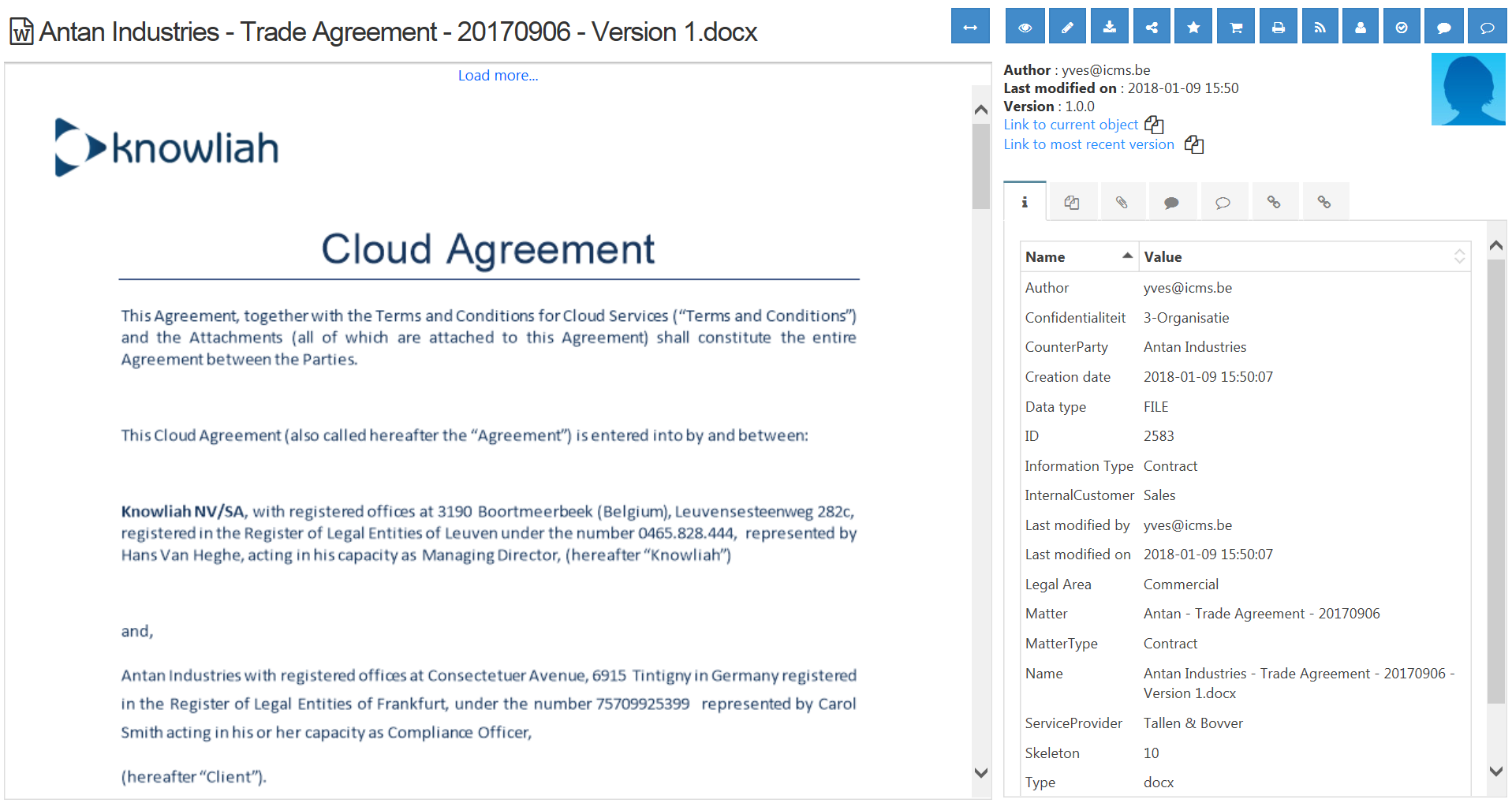The image size is (1512, 803).
Task: Open the outlined comment bubble tab
Action: click(x=1223, y=203)
